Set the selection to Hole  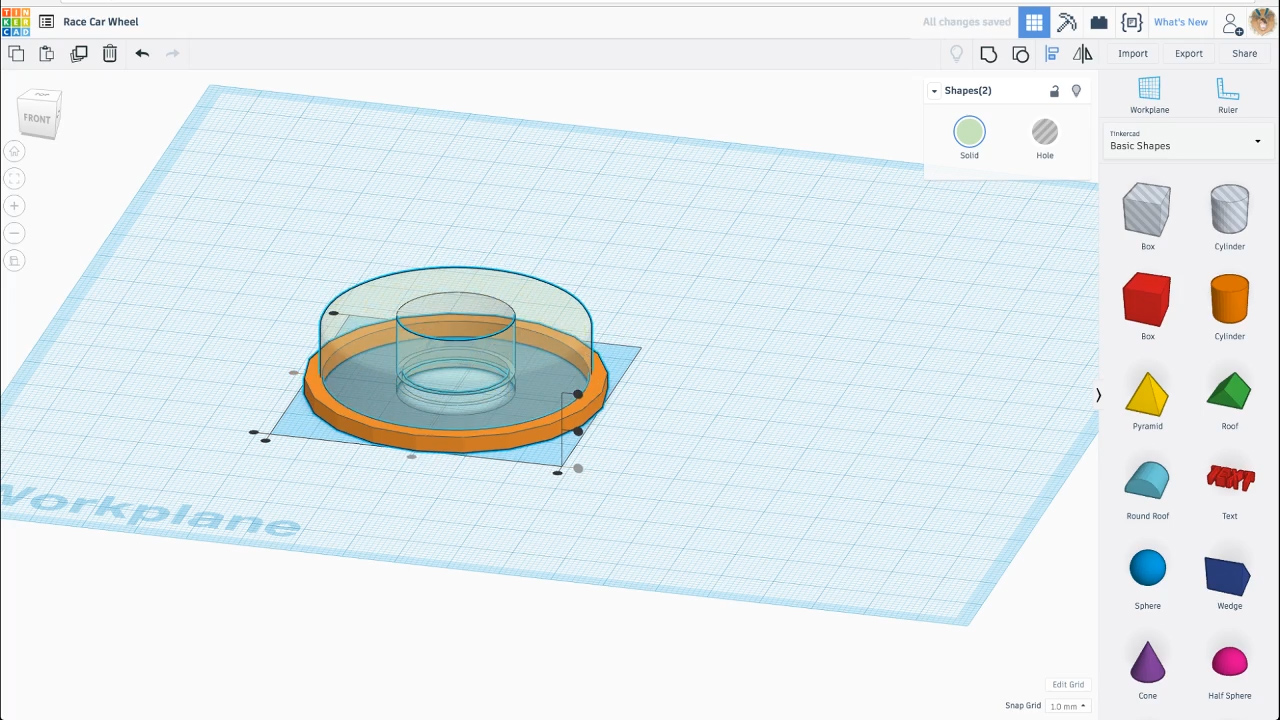pyautogui.click(x=1045, y=138)
